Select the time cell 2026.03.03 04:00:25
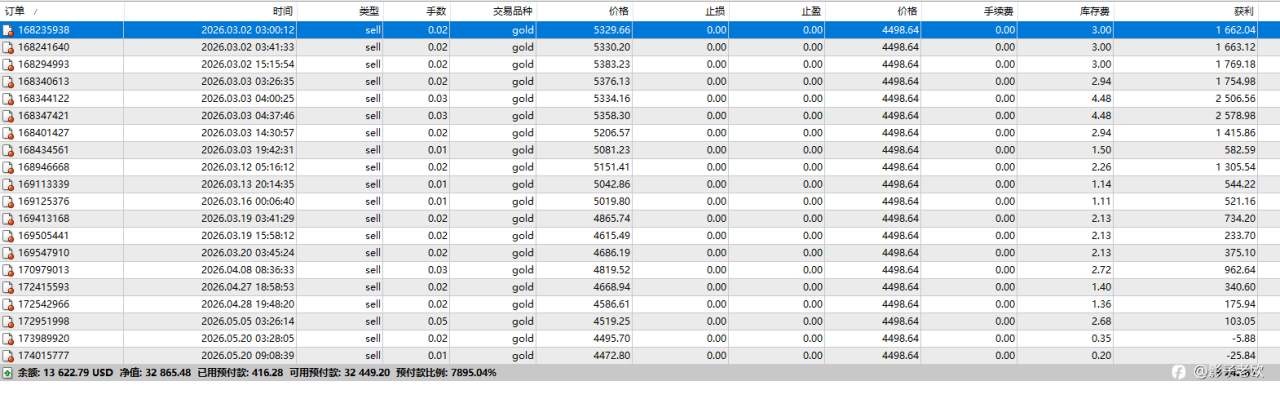The width and height of the screenshot is (1280, 399). (247, 98)
